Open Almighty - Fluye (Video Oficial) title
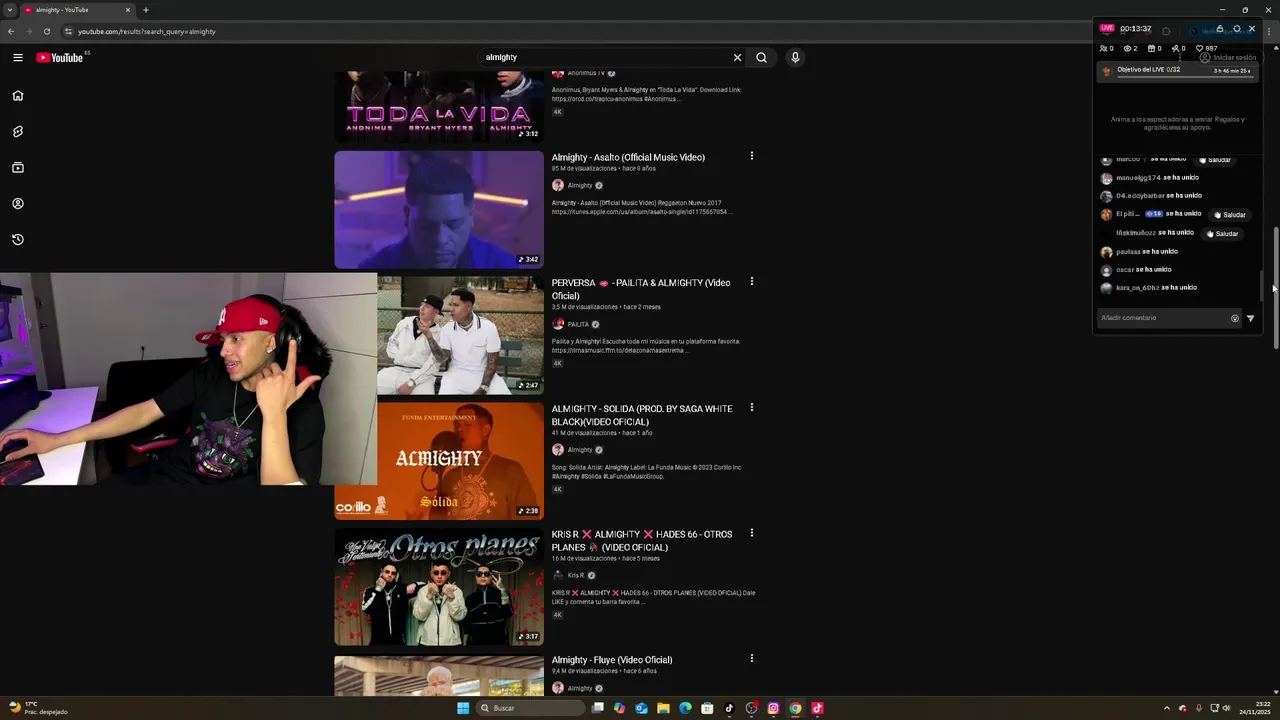The image size is (1280, 720). coord(612,660)
